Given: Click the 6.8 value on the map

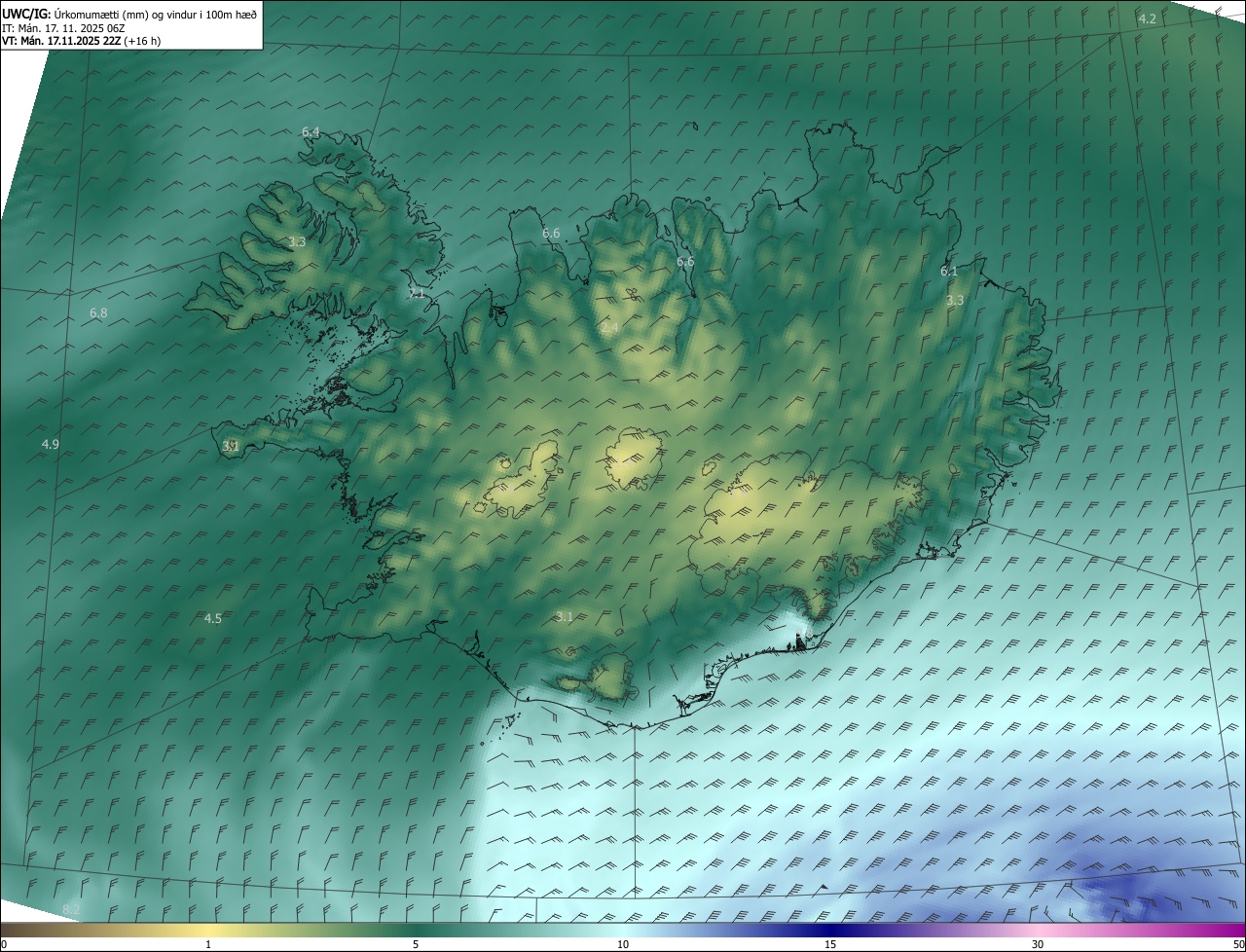Looking at the screenshot, I should tap(98, 313).
